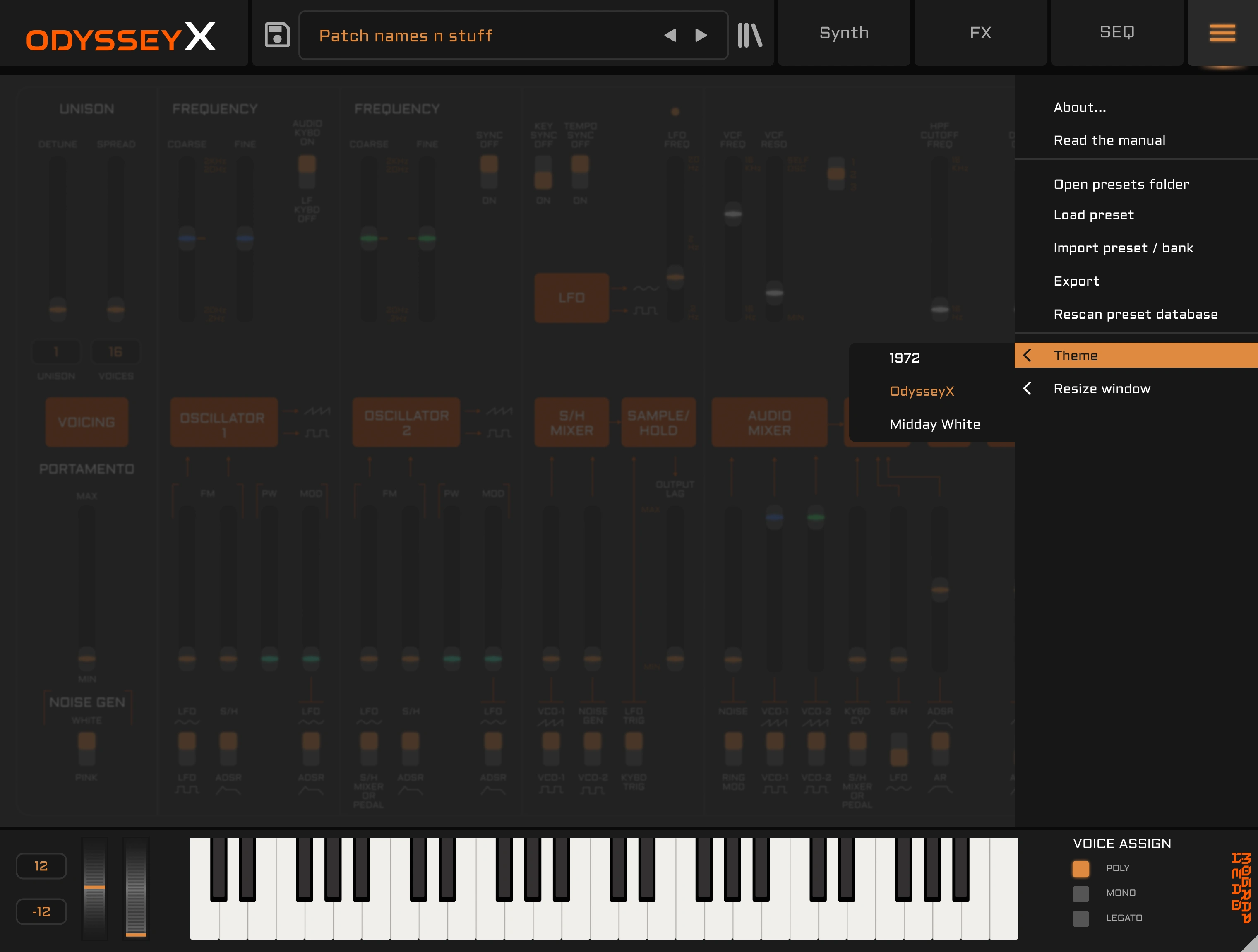Go to the next preset with right arrow
Viewport: 1258px width, 952px height.
701,35
